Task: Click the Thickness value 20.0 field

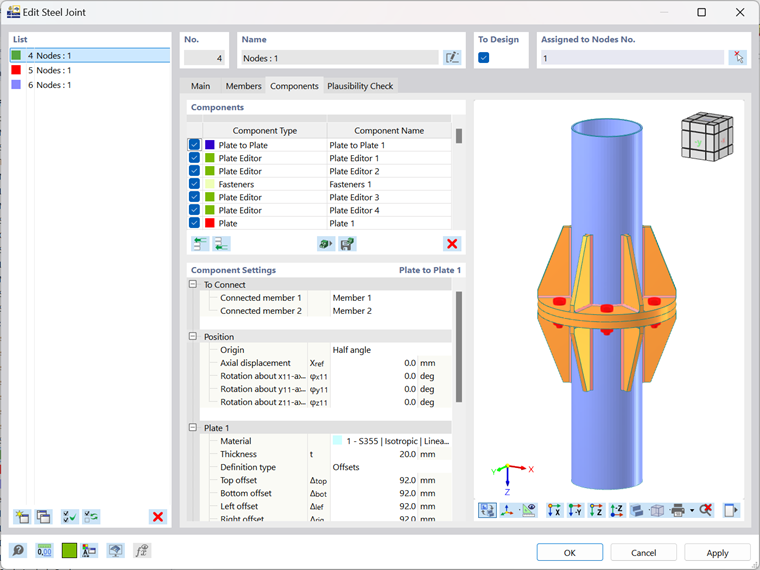Action: (374, 454)
